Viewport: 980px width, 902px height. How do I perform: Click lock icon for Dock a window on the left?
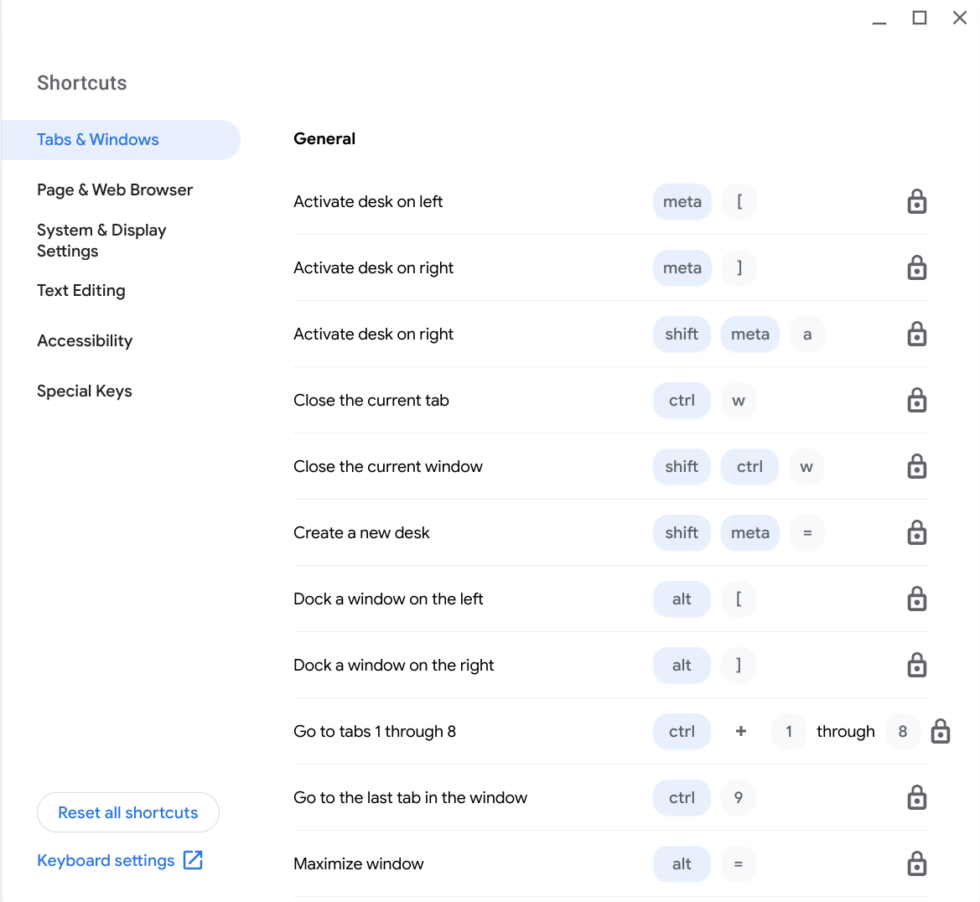click(x=916, y=599)
